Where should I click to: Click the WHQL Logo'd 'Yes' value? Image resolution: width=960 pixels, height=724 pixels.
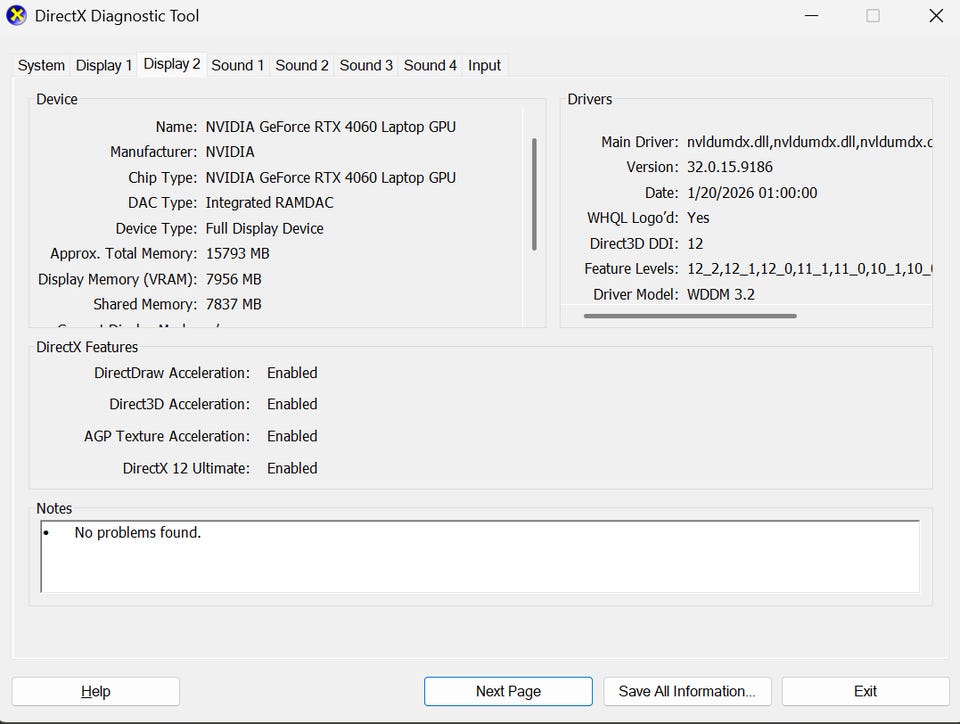[698, 218]
